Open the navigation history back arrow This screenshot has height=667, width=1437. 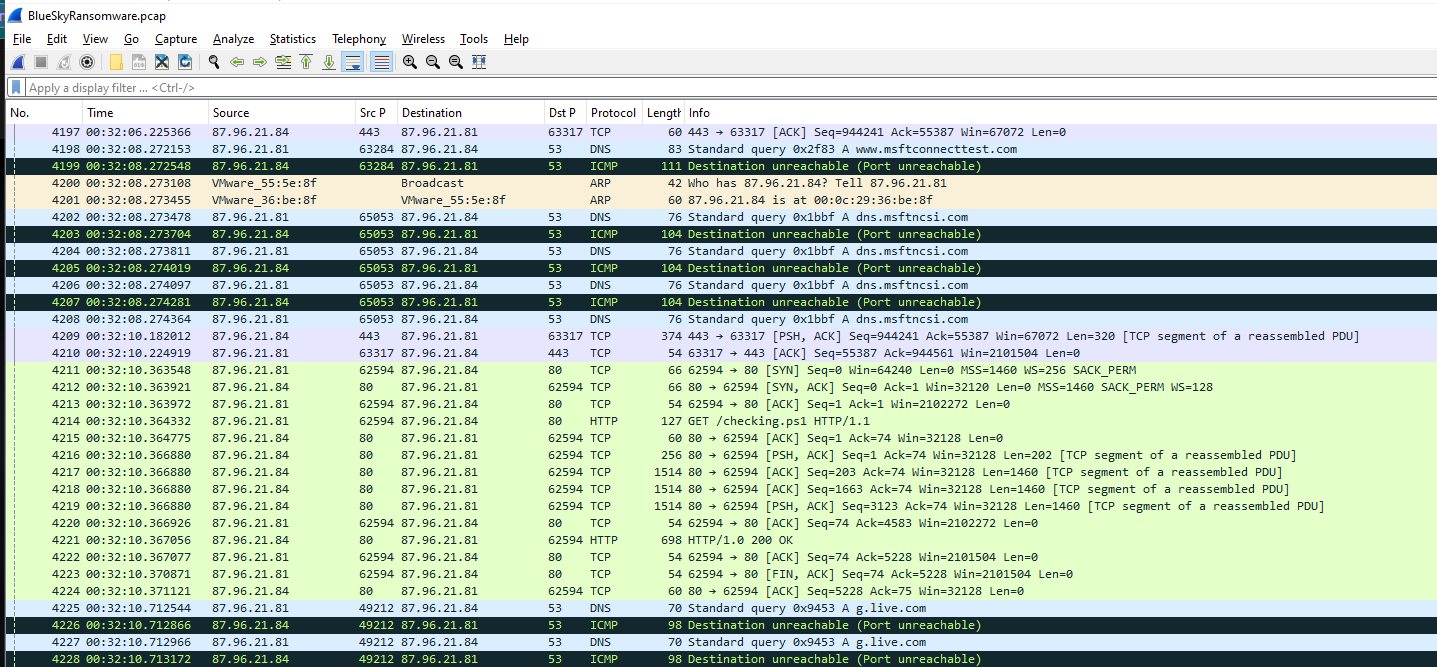tap(236, 61)
